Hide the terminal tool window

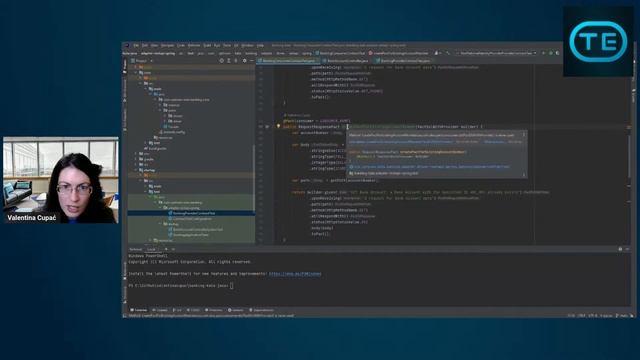(x=627, y=249)
